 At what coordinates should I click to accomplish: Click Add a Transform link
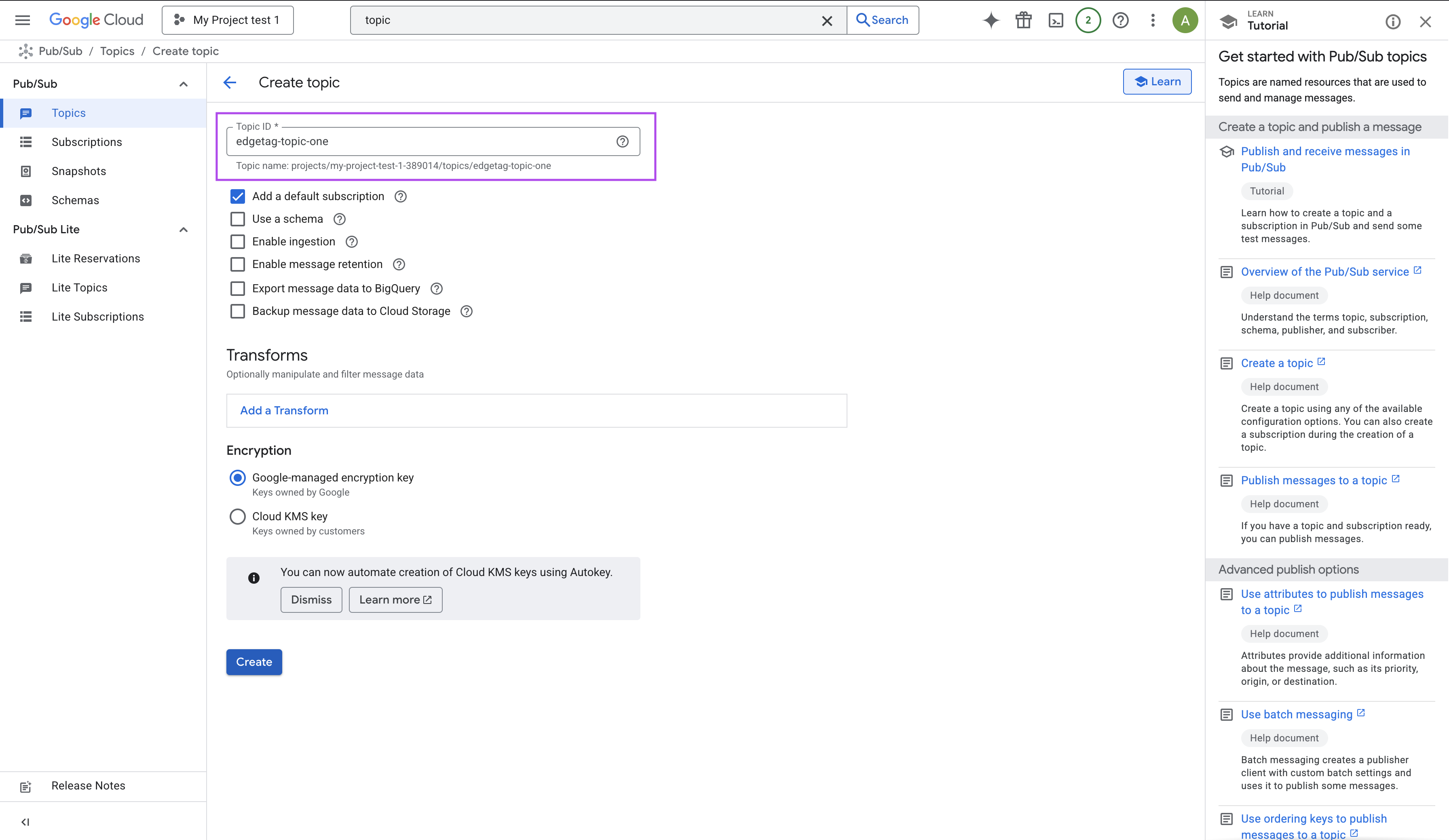point(284,411)
